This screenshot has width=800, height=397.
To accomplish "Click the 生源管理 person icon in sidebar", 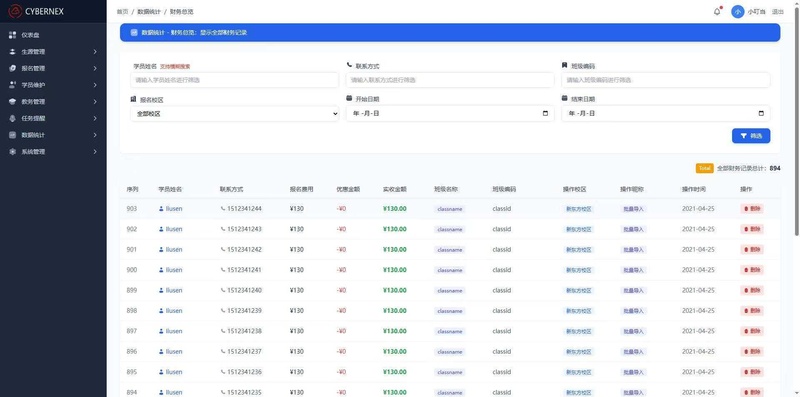I will [x=12, y=52].
